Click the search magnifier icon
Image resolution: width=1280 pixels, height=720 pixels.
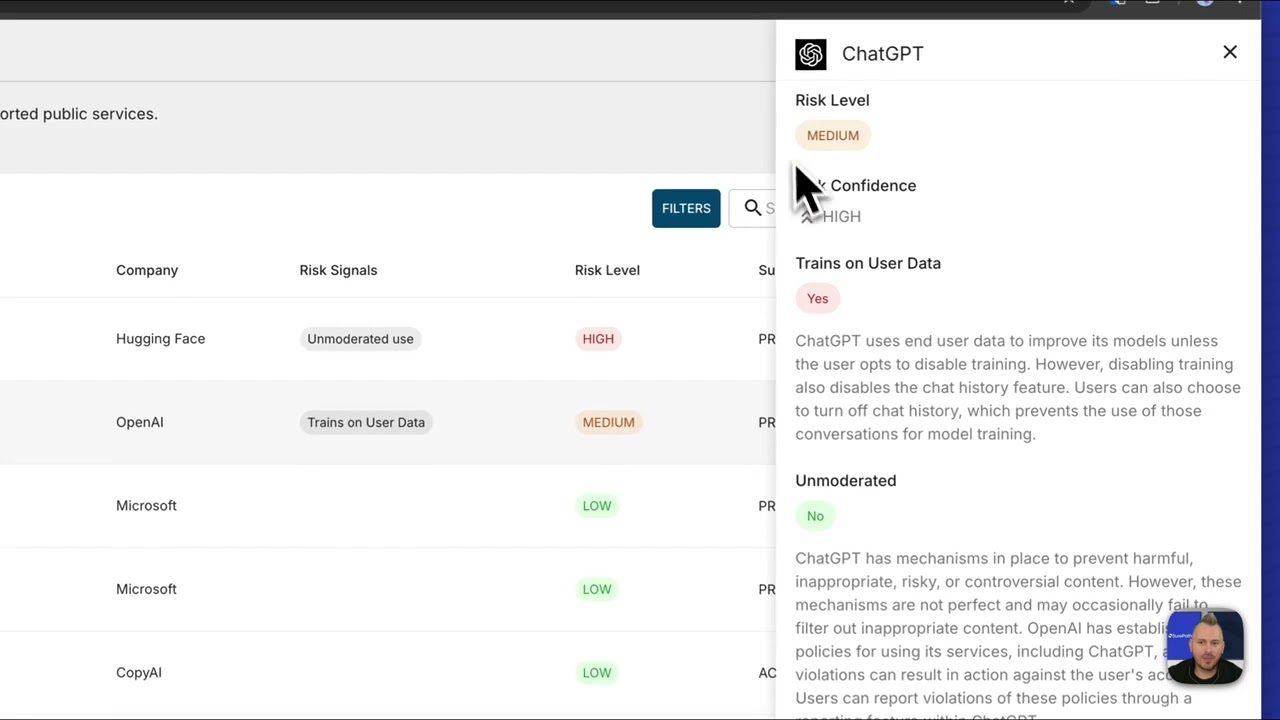tap(753, 208)
